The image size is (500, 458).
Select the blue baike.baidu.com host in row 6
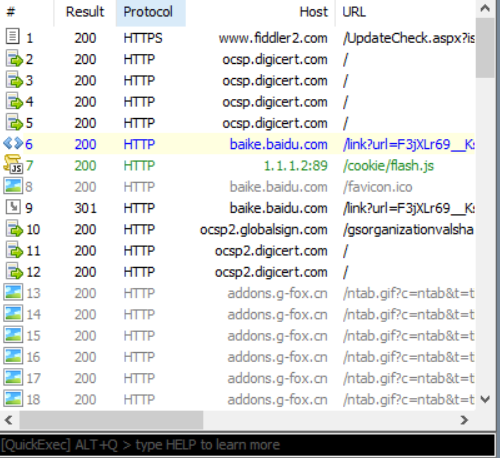[x=279, y=144]
